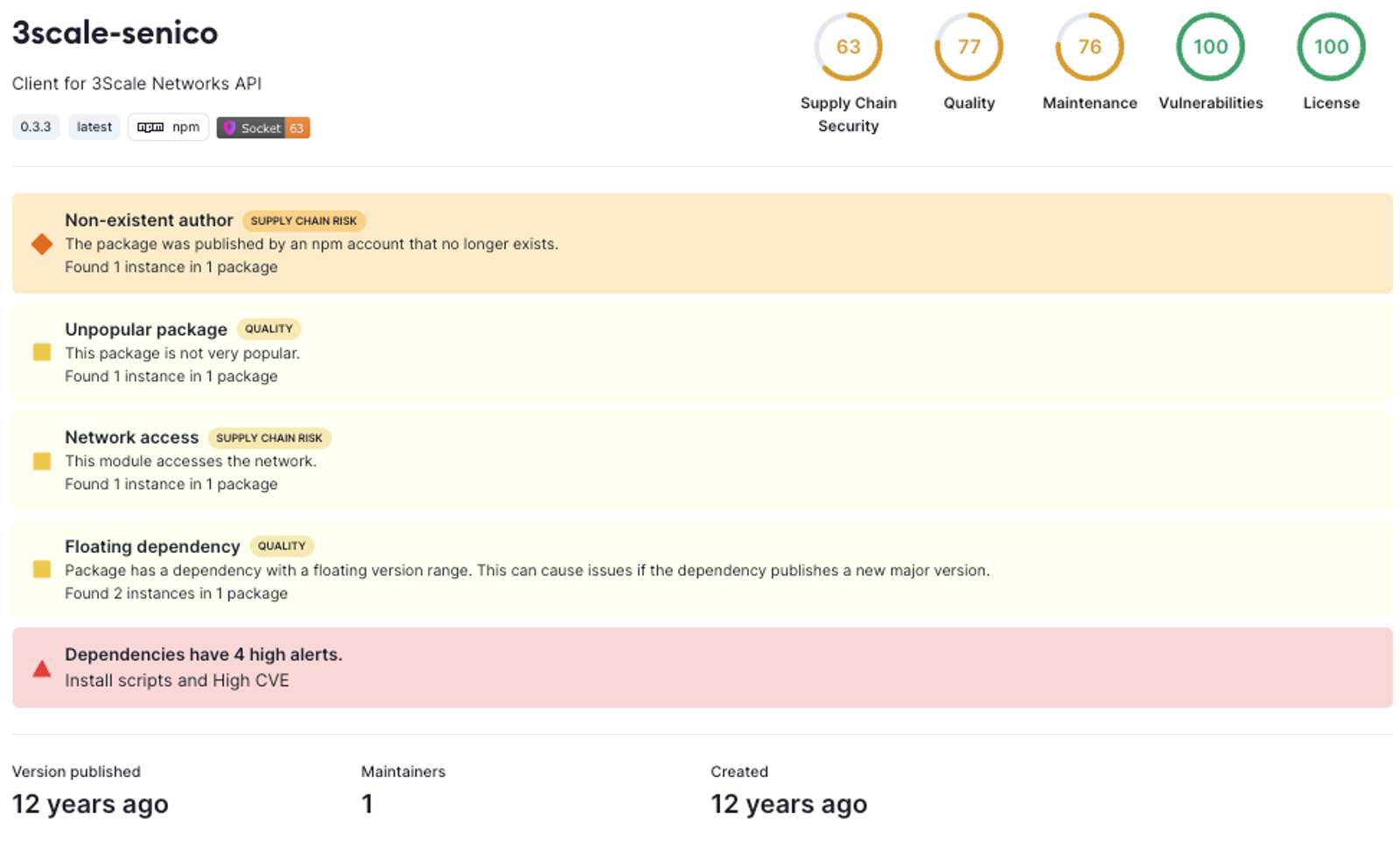Viewport: 1400px width, 847px height.
Task: Open the Non-existent author alert title
Action: pyautogui.click(x=149, y=220)
